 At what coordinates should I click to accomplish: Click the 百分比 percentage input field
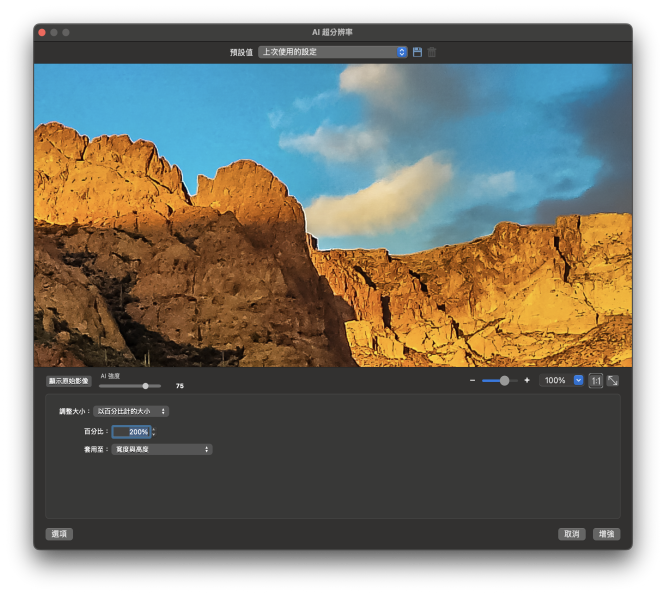[131, 432]
